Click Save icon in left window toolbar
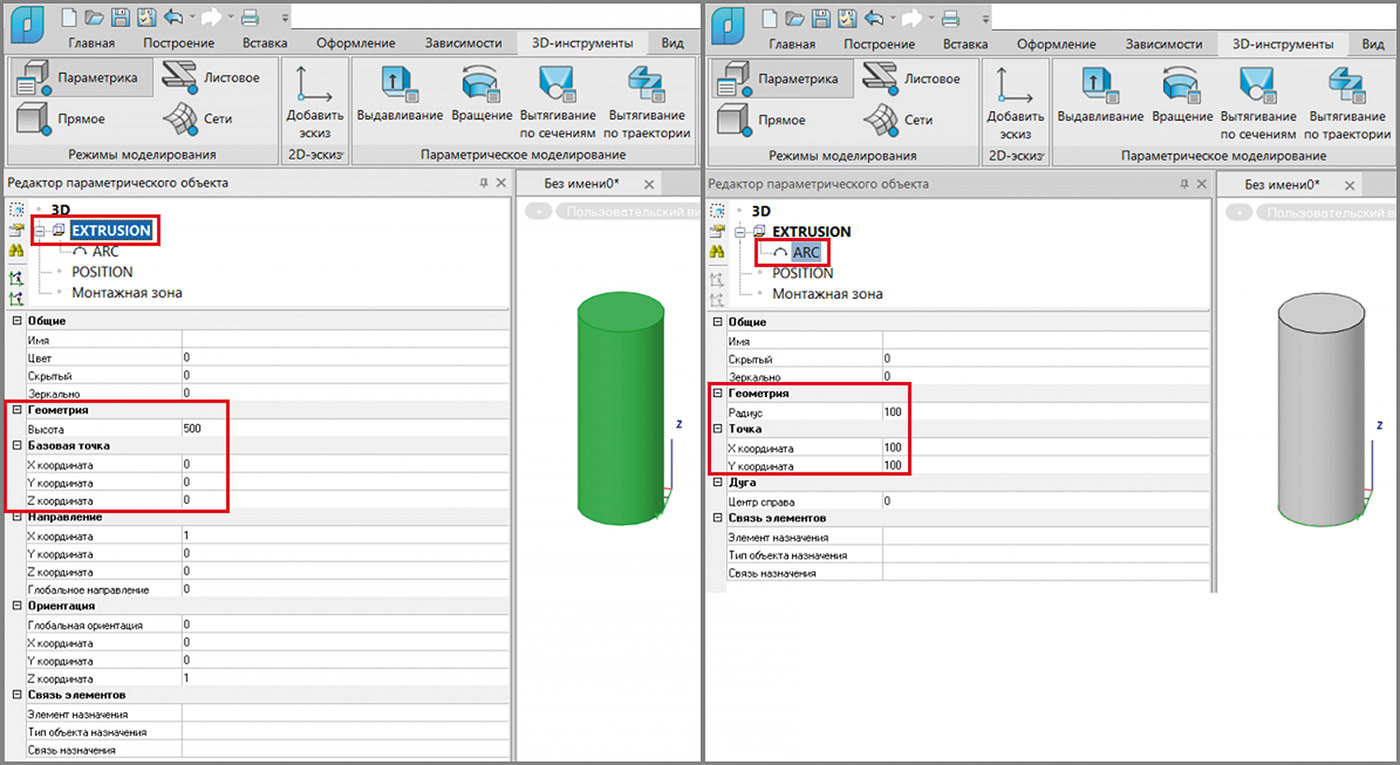Screen dimensions: 1400x765 (x=120, y=18)
